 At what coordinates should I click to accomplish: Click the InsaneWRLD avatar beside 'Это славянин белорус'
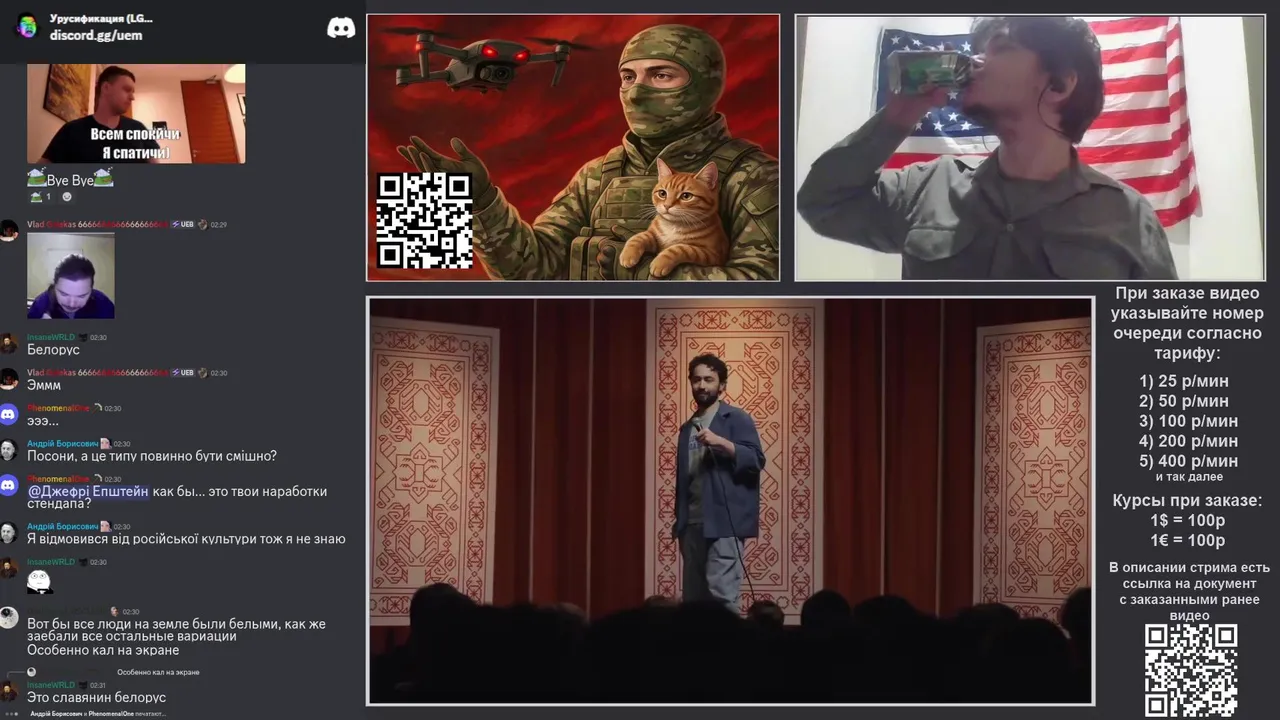(x=9, y=691)
